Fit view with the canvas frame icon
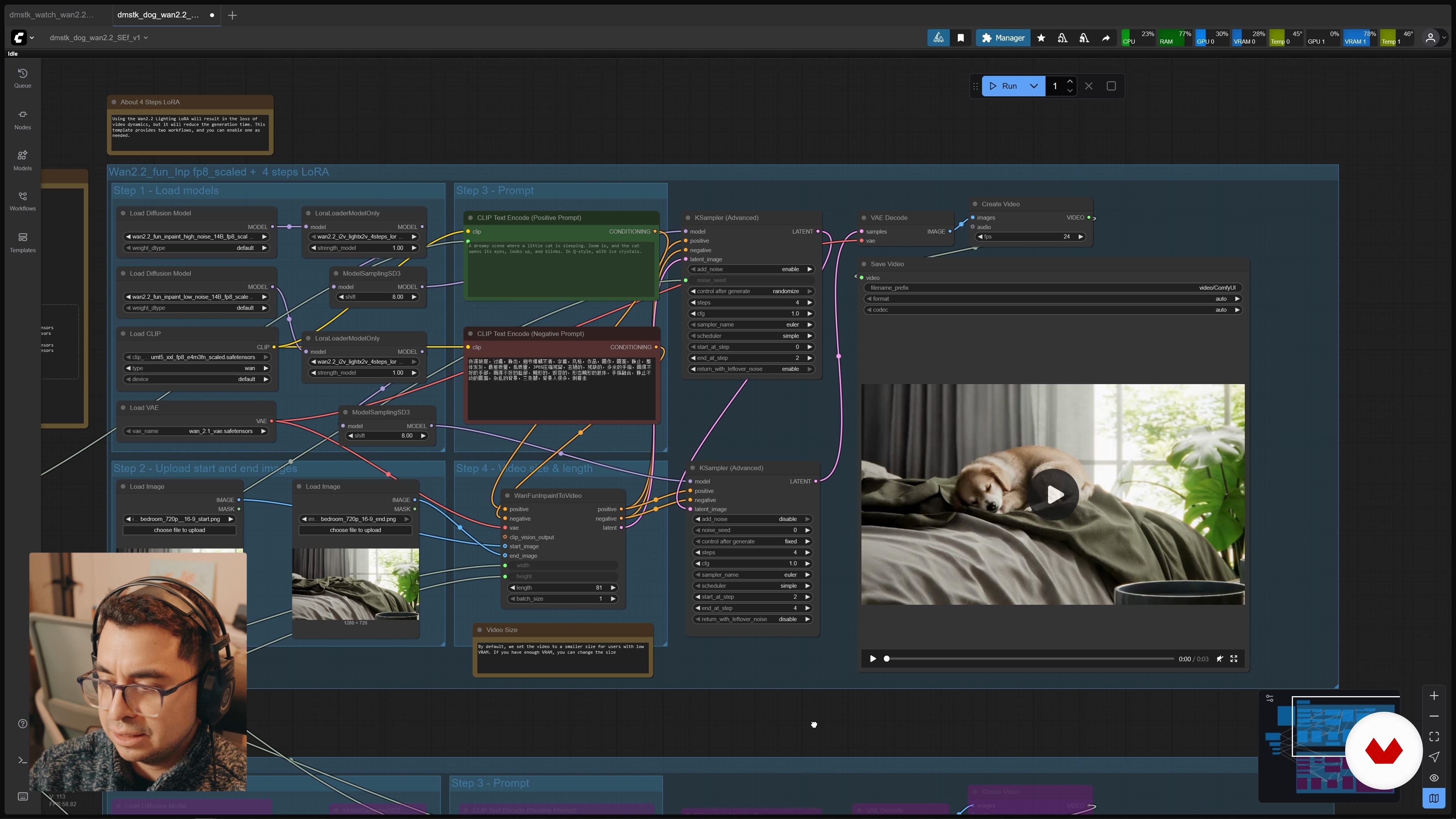Screen dimensions: 1456x819 [1434, 736]
